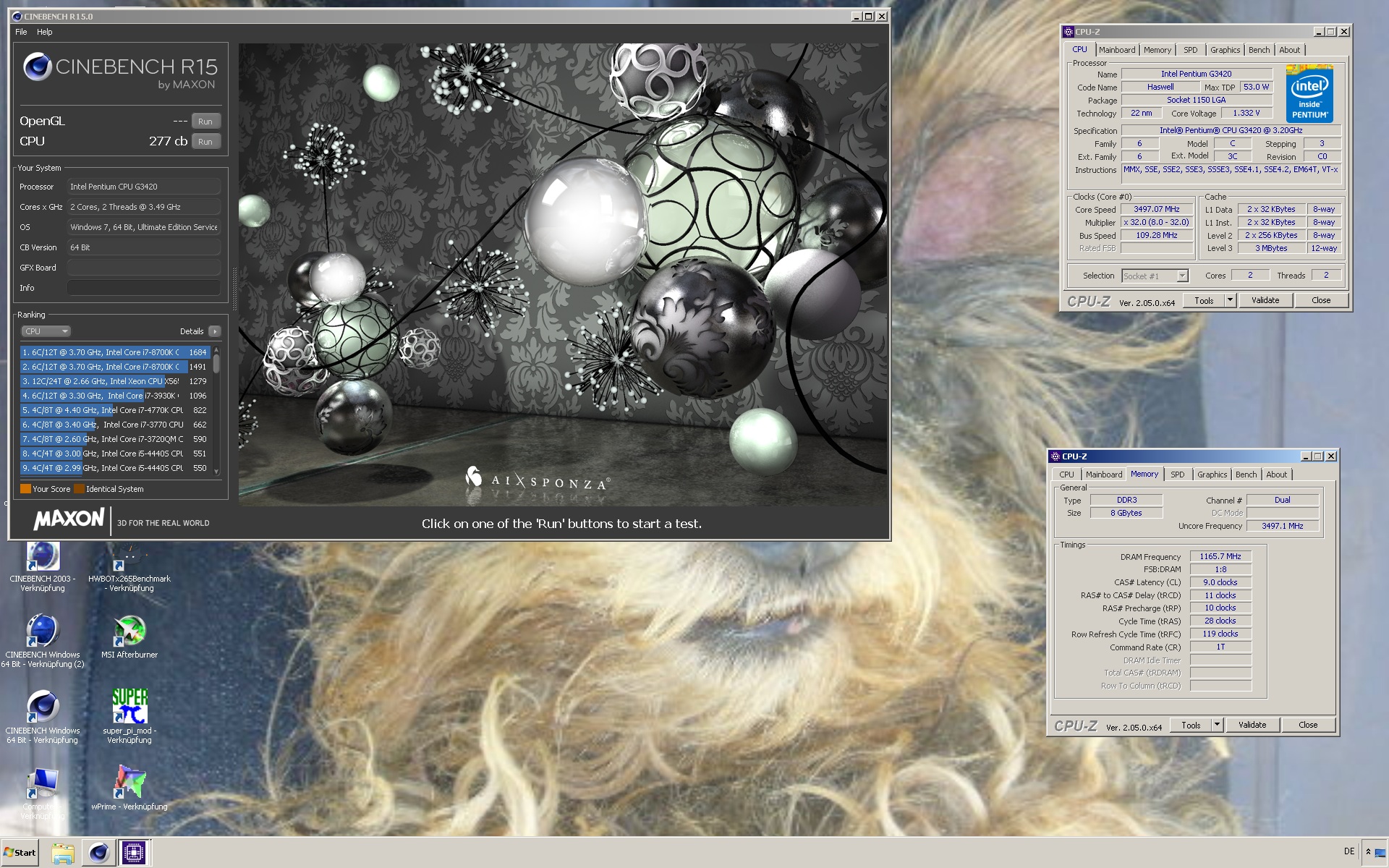Click Close button in lower CPU-Z
The width and height of the screenshot is (1389, 868).
1308,725
